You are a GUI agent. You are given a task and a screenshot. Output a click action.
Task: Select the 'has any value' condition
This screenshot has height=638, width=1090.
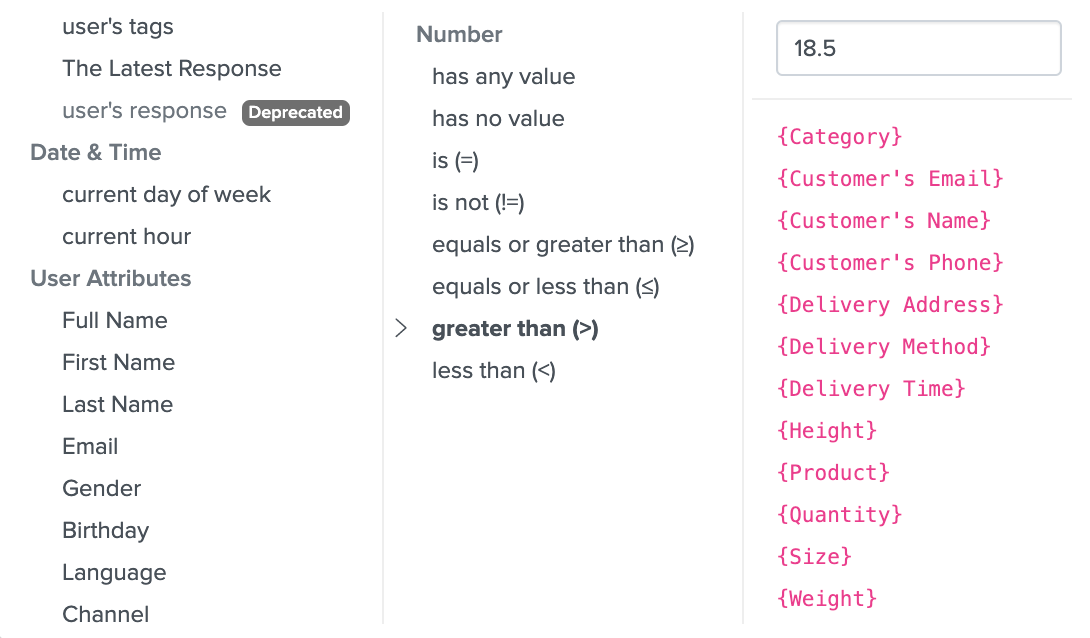503,77
